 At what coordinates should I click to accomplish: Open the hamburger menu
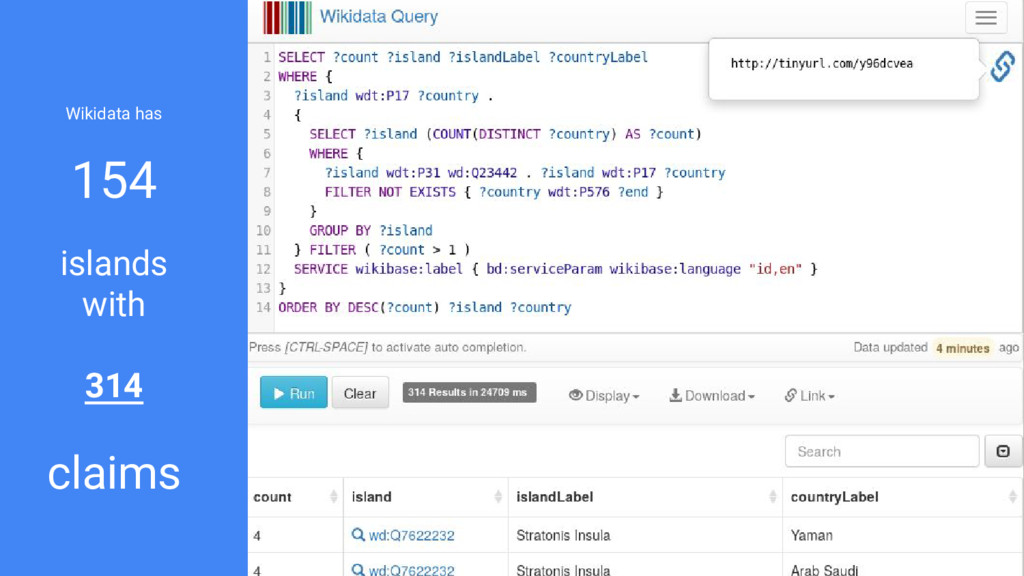[x=986, y=18]
